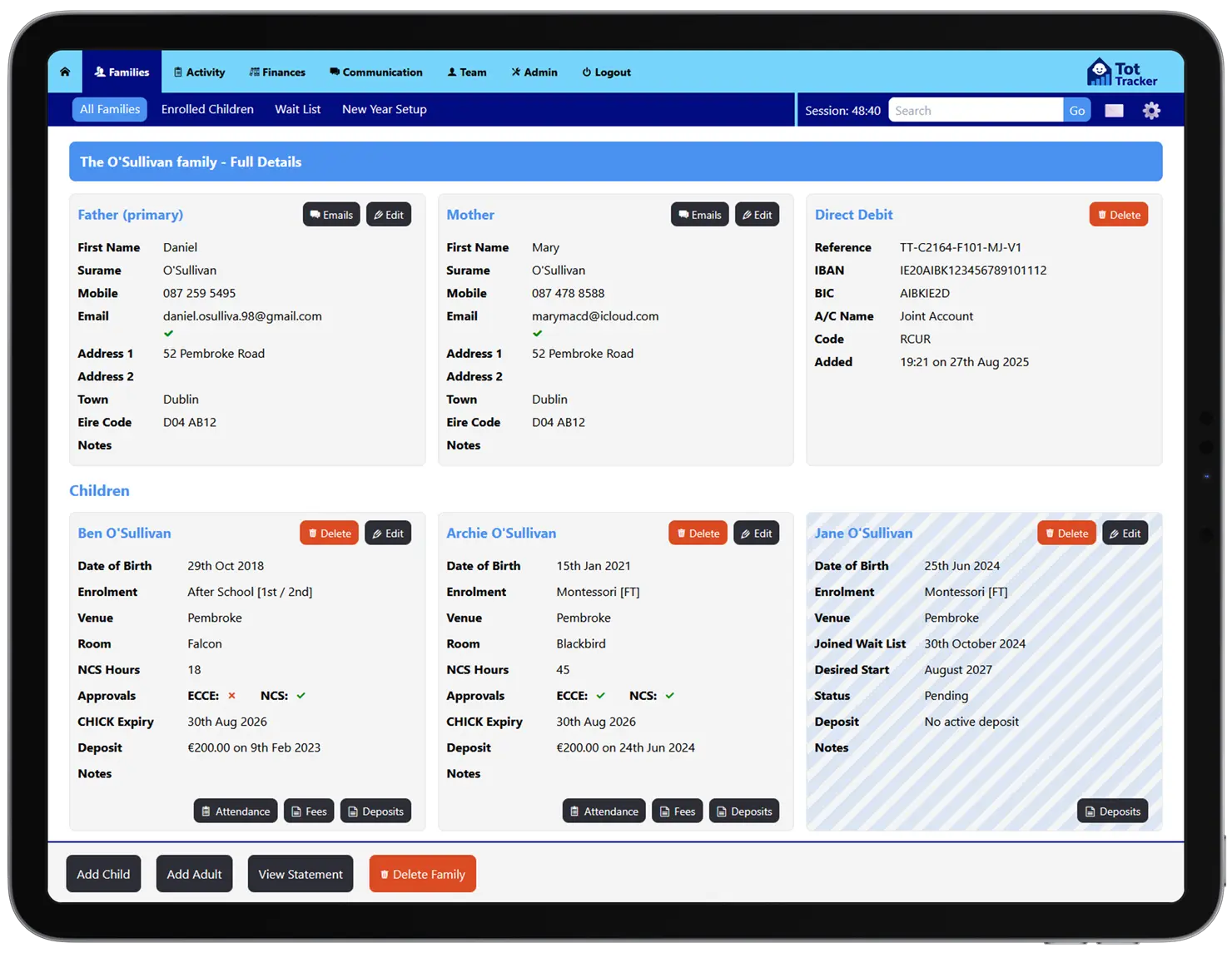Viewport: 1232px width, 953px height.
Task: Open Deposits for Jane O'Sullivan
Action: [x=1112, y=811]
